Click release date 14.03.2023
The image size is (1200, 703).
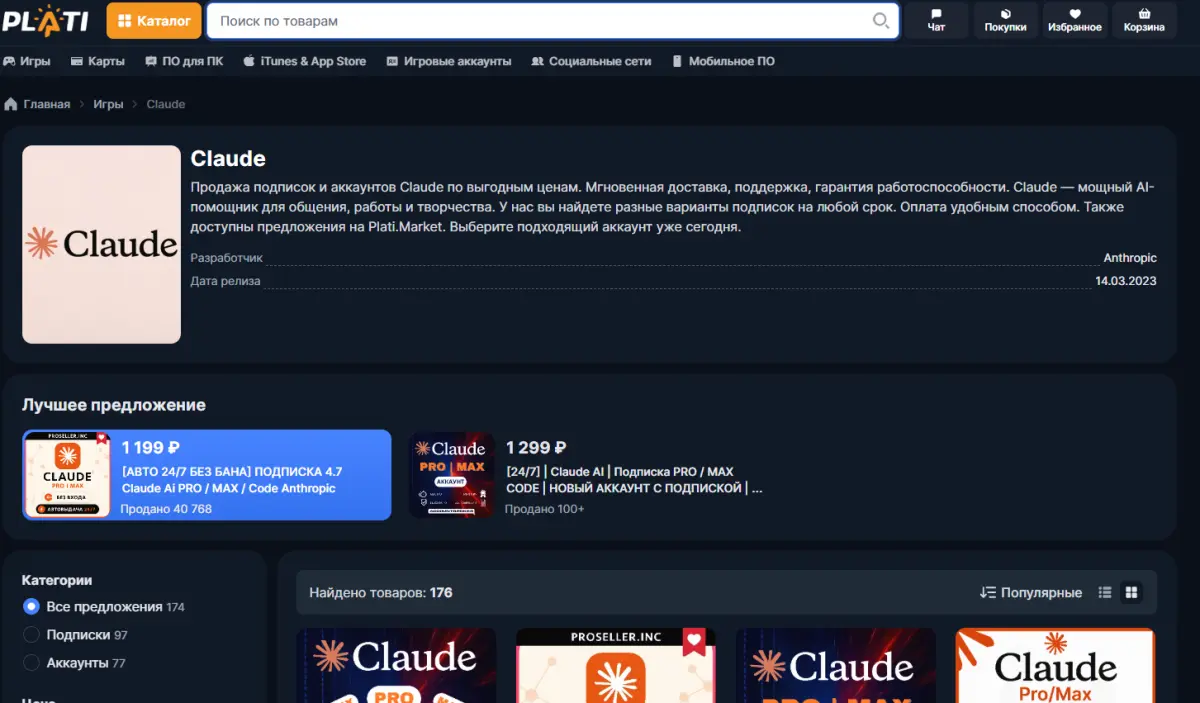click(1125, 281)
